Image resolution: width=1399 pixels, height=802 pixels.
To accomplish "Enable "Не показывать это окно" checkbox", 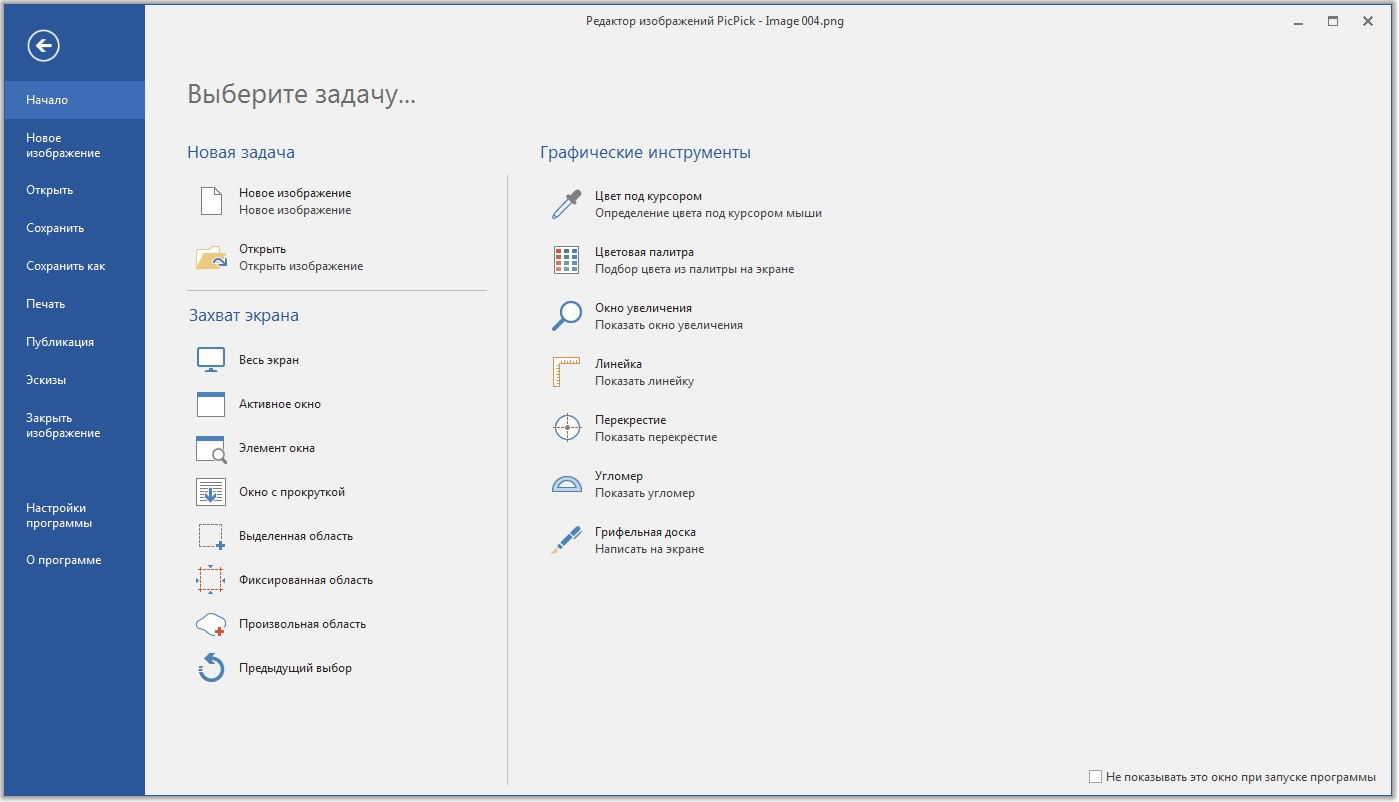I will [x=1095, y=777].
